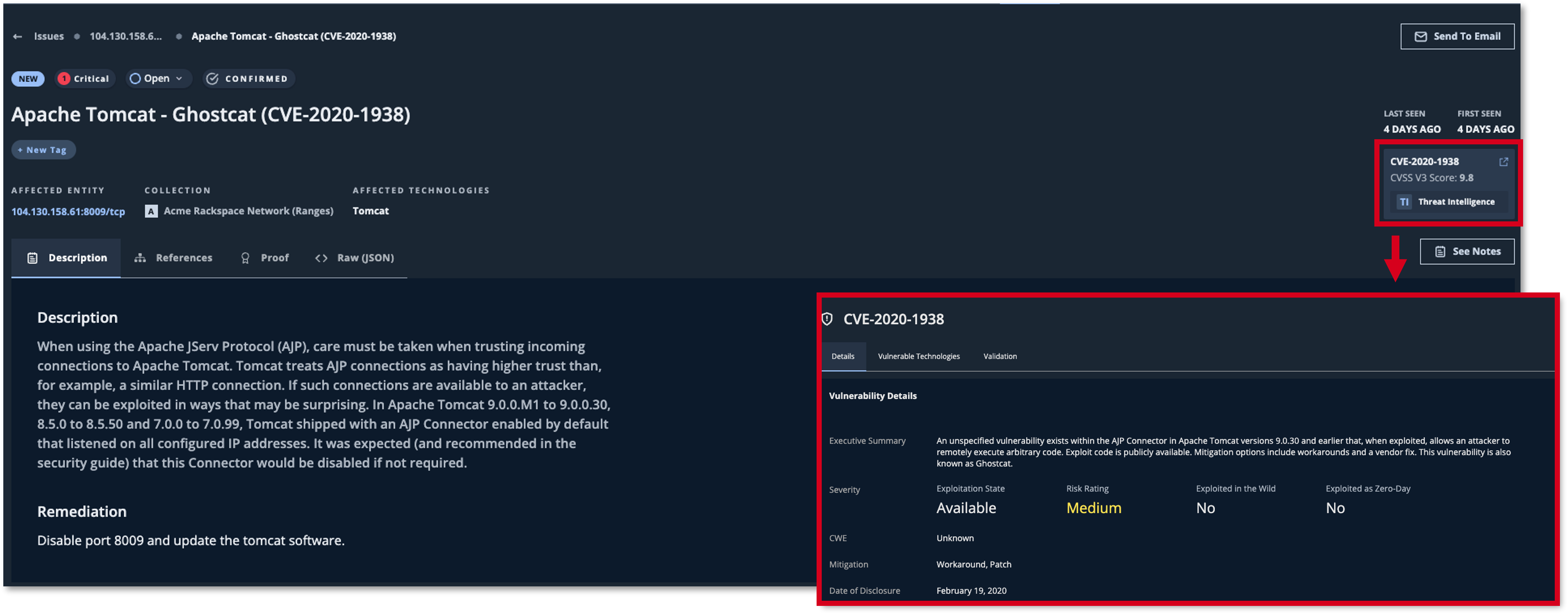This screenshot has width=1568, height=614.
Task: Add a tag with + New Tag
Action: (43, 150)
